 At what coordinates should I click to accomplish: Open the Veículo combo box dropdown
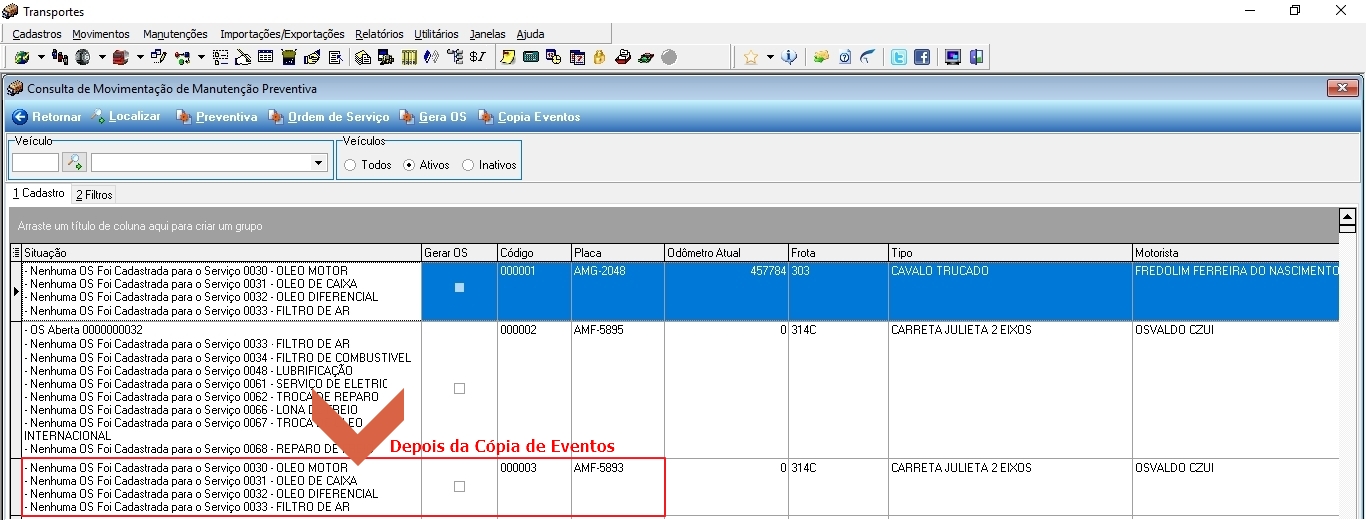(319, 162)
